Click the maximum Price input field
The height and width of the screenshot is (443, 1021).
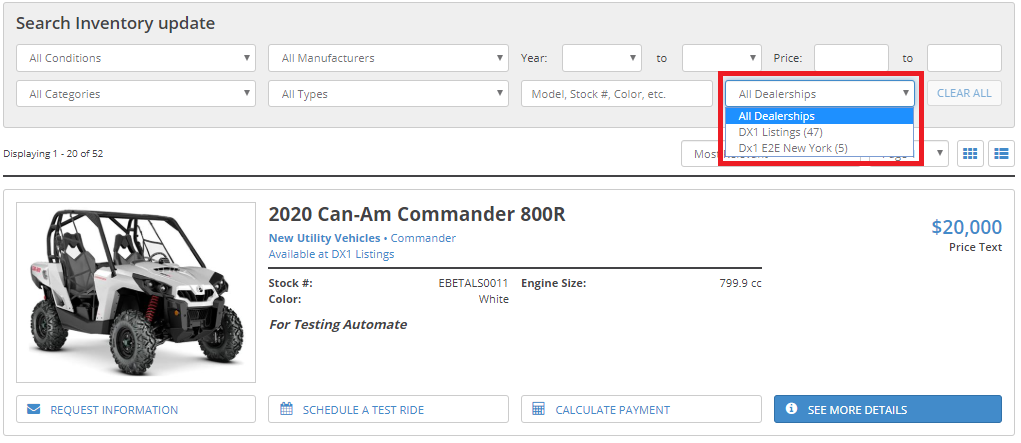pos(964,58)
